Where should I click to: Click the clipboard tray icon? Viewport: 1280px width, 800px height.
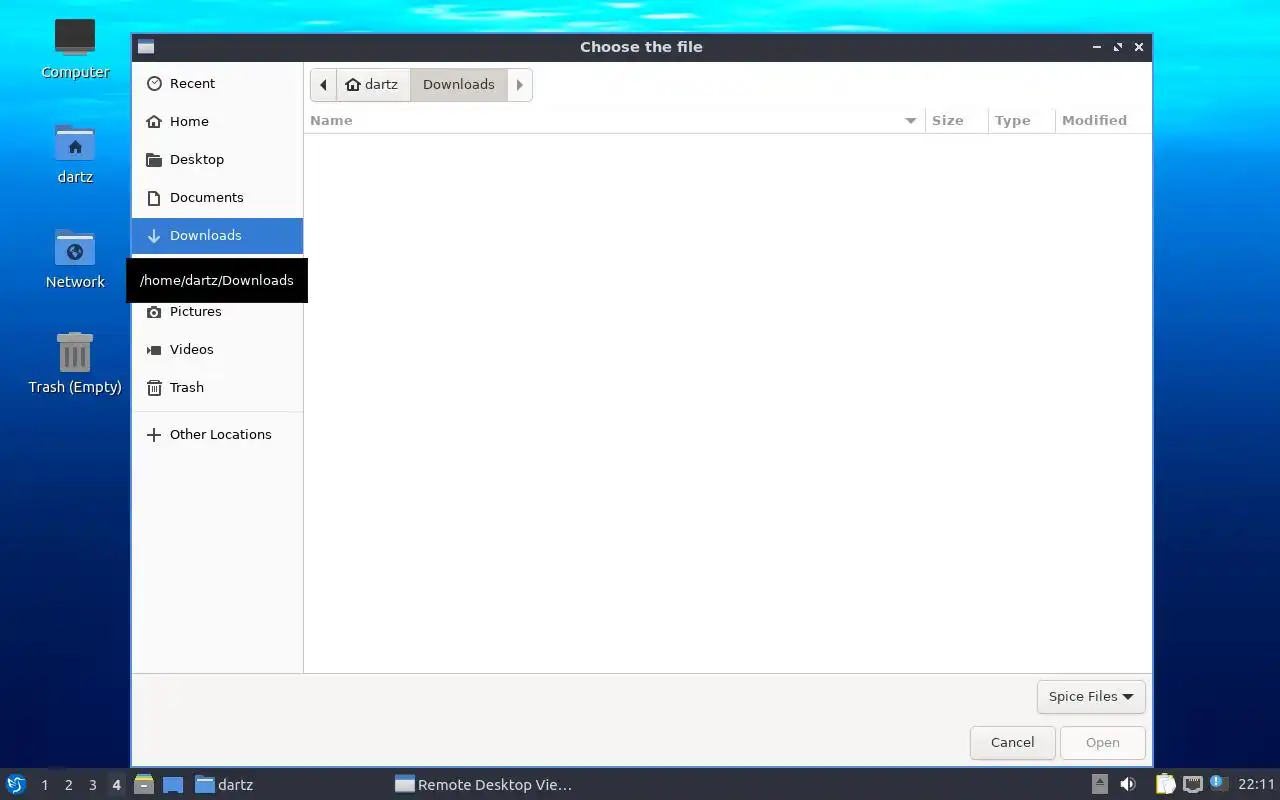[x=1165, y=785]
